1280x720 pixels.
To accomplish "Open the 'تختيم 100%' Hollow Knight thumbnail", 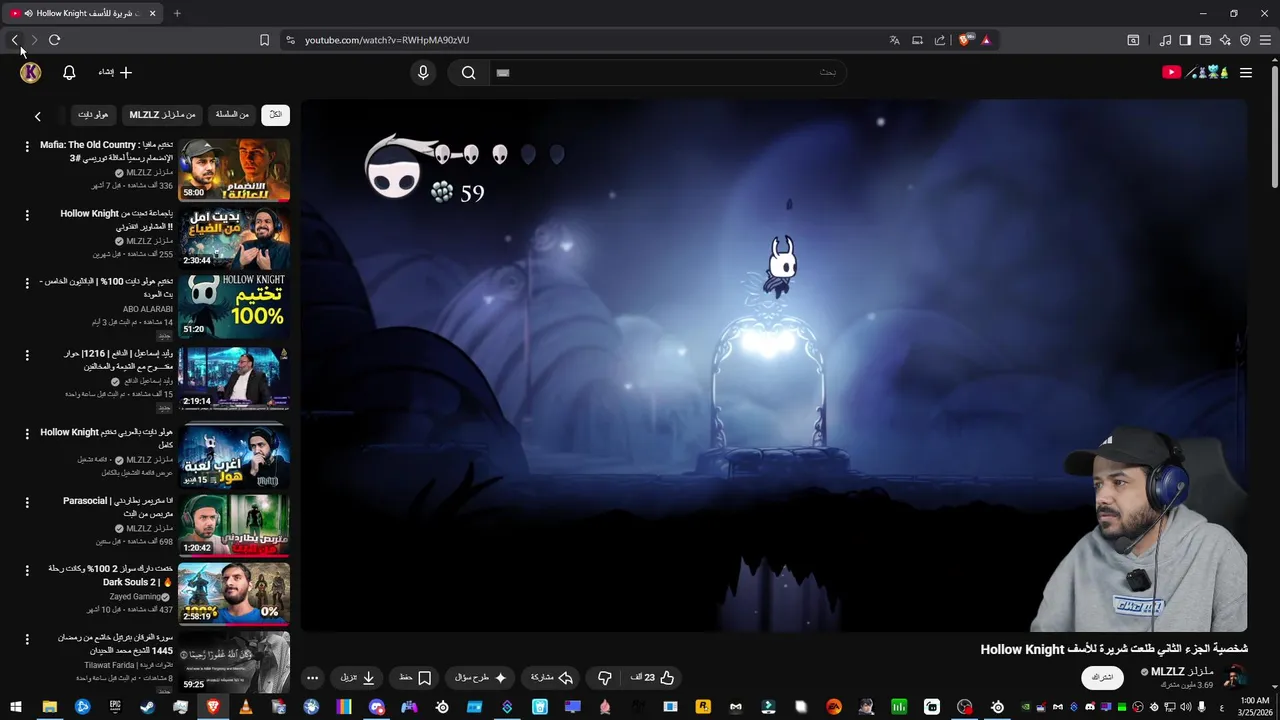I will pyautogui.click(x=234, y=306).
